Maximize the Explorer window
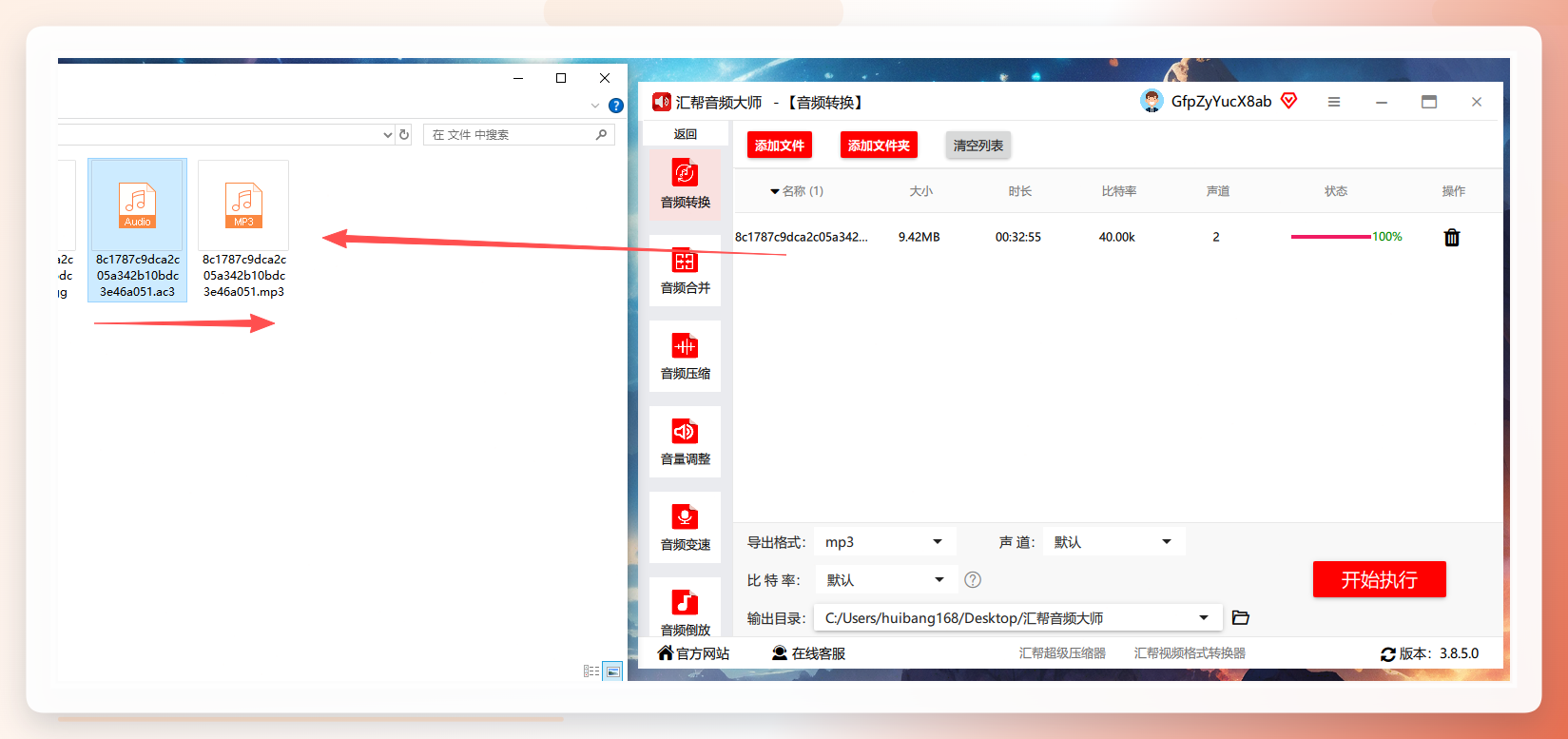Viewport: 1568px width, 739px height. tap(561, 78)
